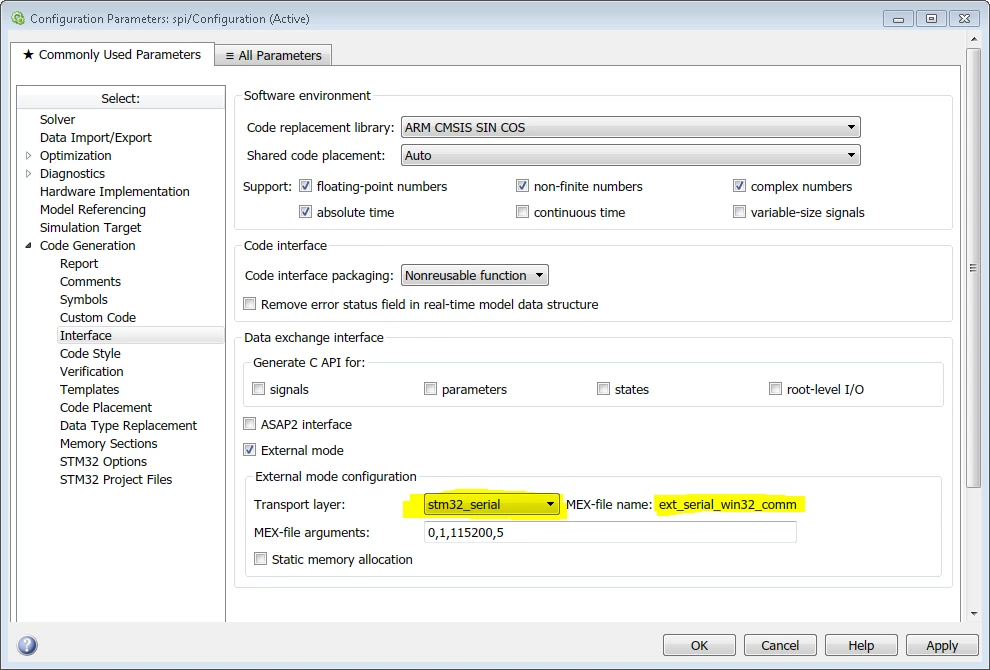Viewport: 990px width, 670px height.
Task: Open the Code interface packaging dropdown
Action: (475, 275)
